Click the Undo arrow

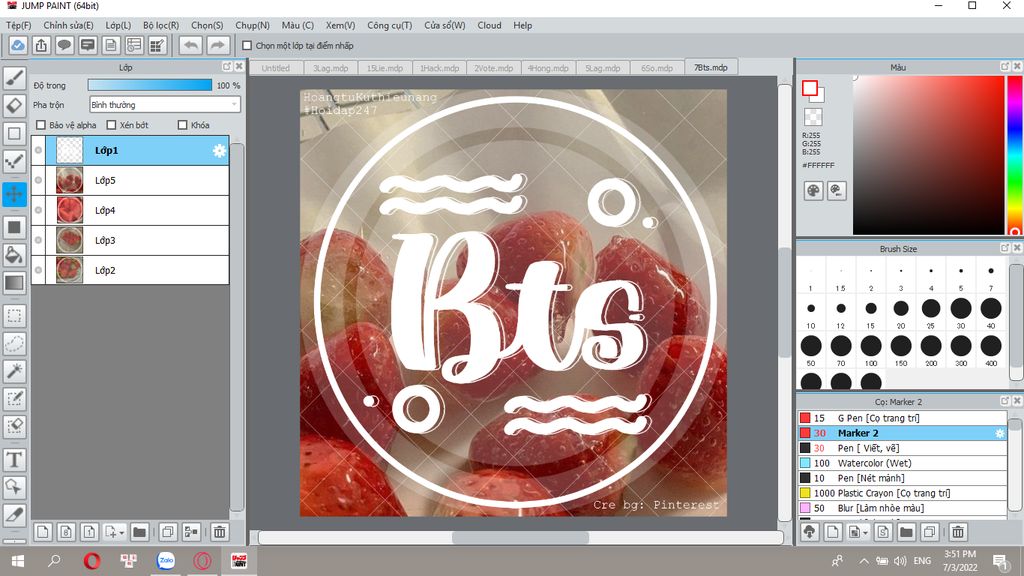tap(191, 46)
